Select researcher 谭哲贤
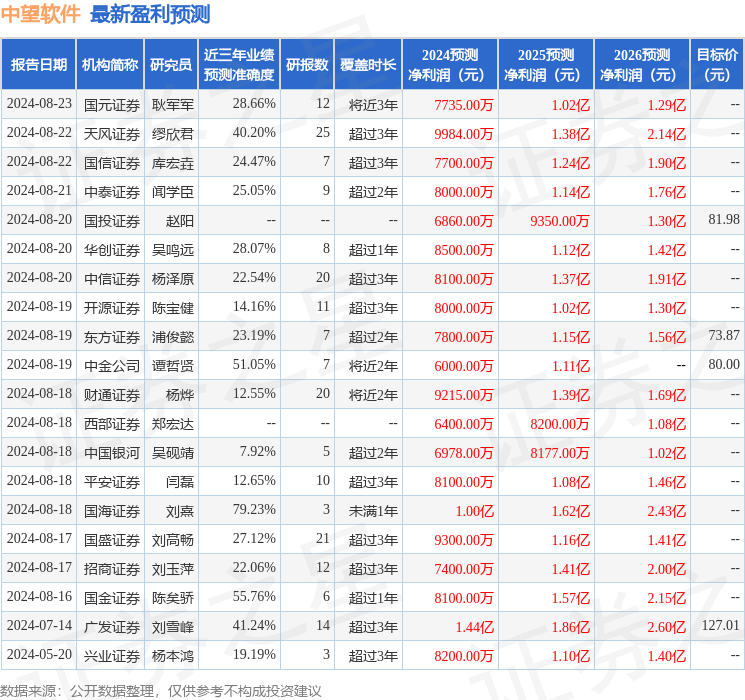This screenshot has width=745, height=700. coord(173,366)
